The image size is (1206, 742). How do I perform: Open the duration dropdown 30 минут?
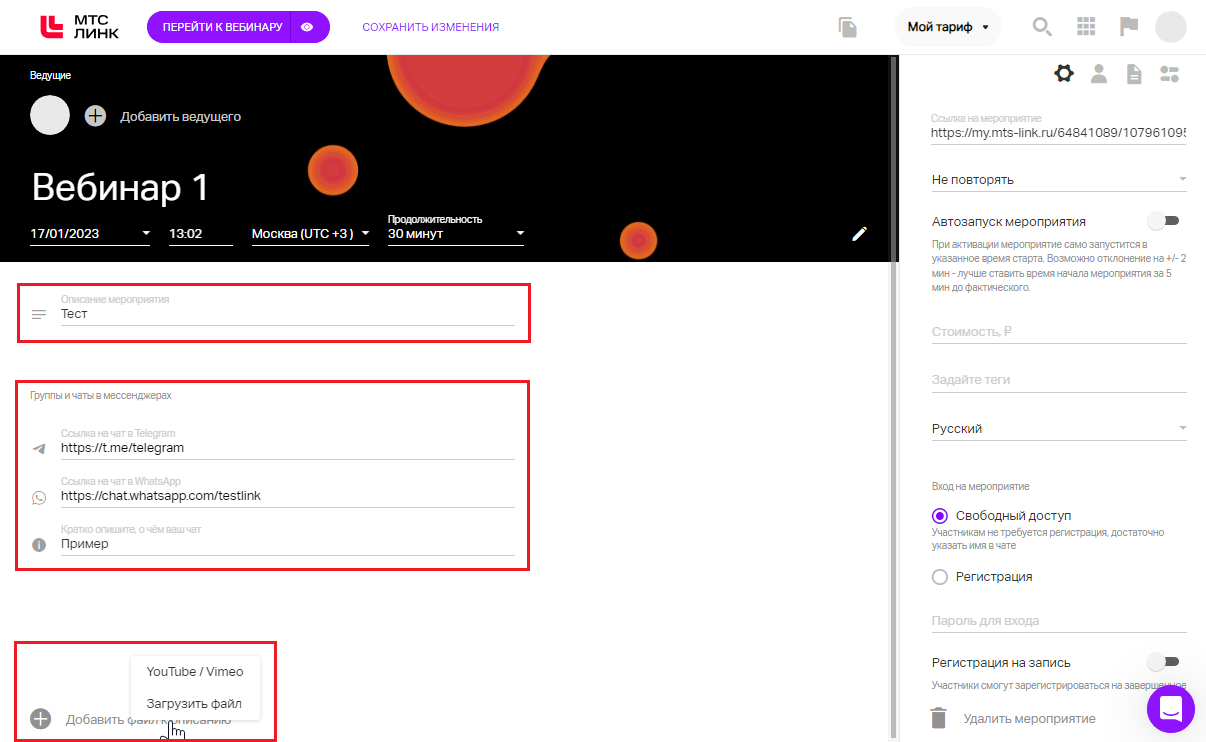456,234
